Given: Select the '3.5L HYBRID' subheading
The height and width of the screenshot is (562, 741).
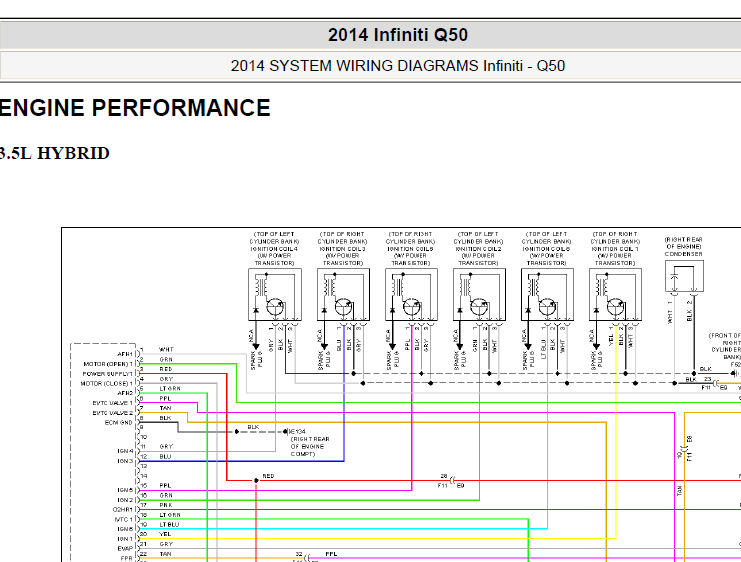Looking at the screenshot, I should [x=55, y=153].
